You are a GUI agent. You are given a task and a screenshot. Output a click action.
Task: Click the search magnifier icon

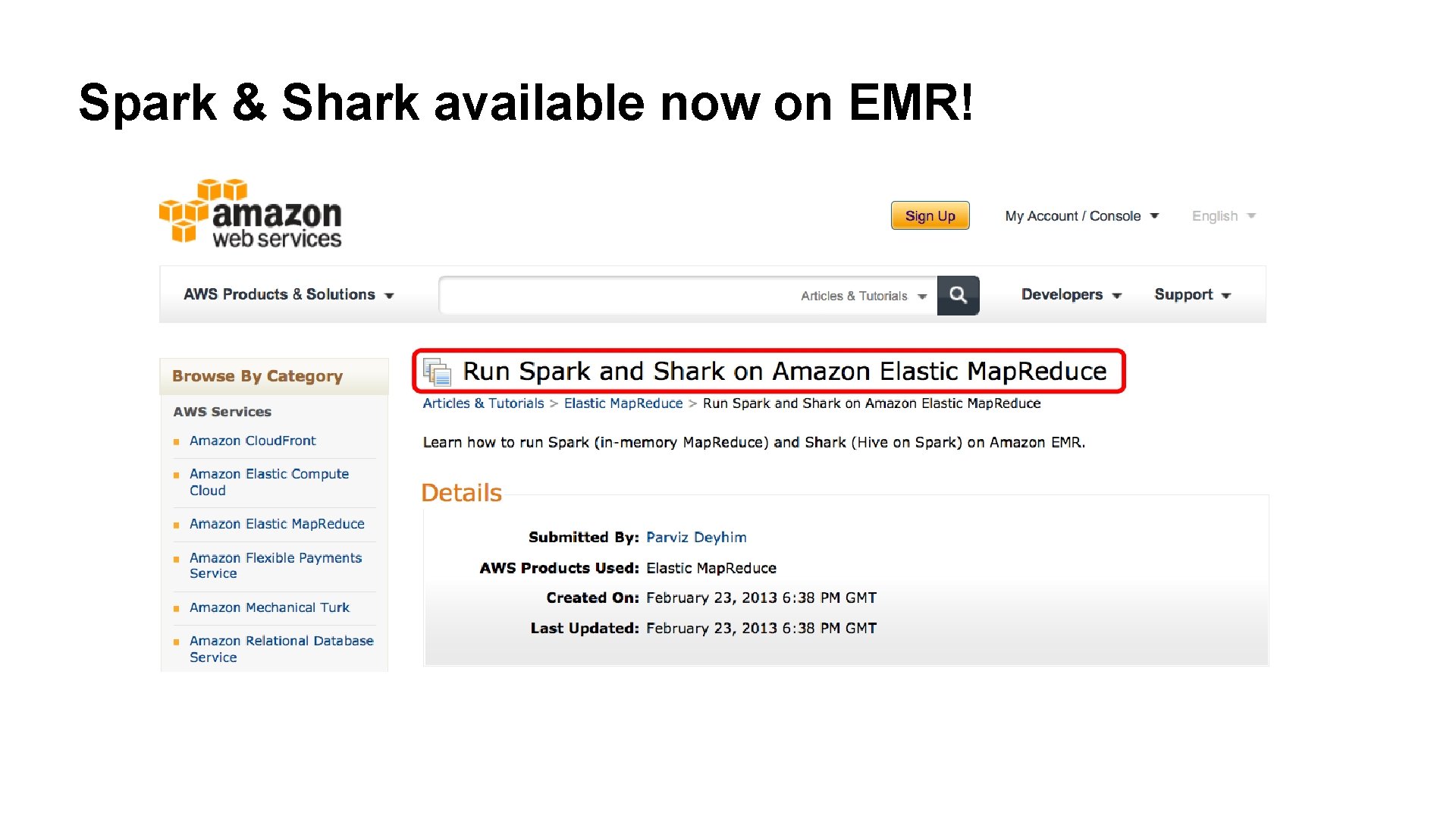[958, 295]
